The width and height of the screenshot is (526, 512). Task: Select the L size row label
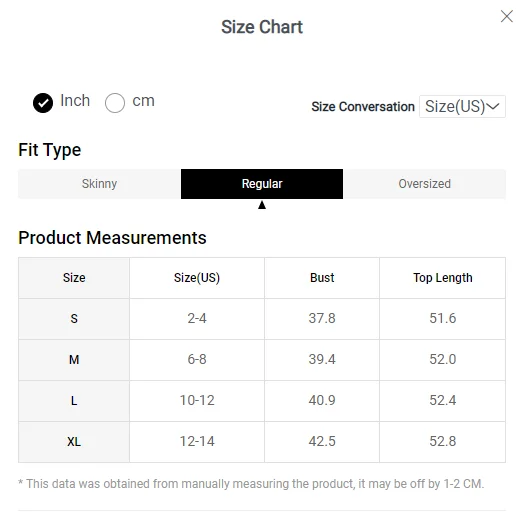click(x=74, y=401)
